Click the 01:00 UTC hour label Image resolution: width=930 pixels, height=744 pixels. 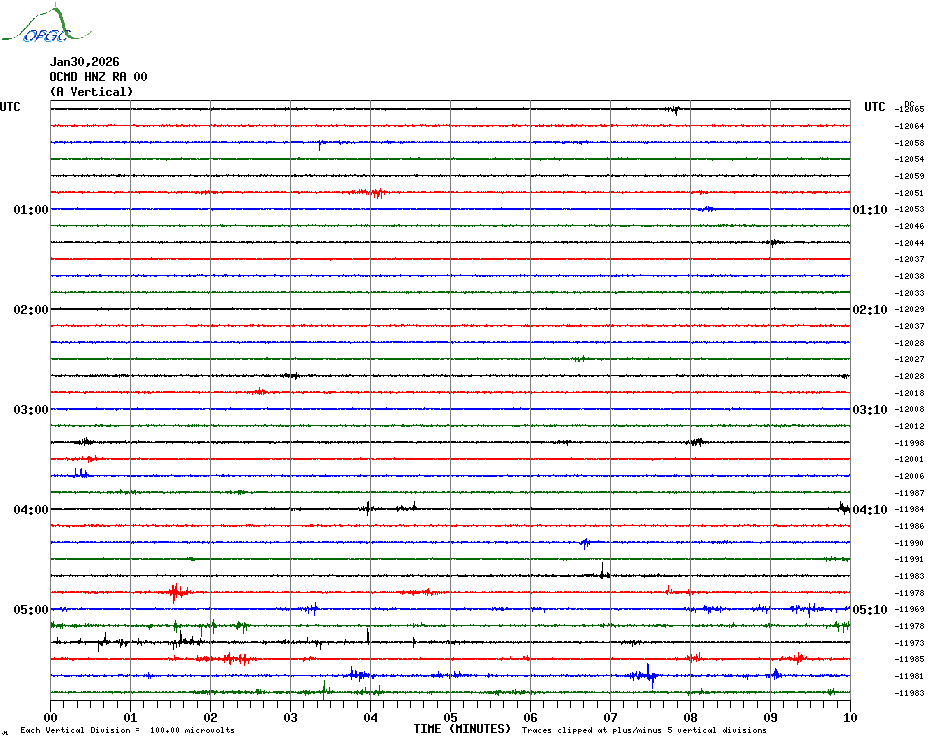pyautogui.click(x=30, y=210)
